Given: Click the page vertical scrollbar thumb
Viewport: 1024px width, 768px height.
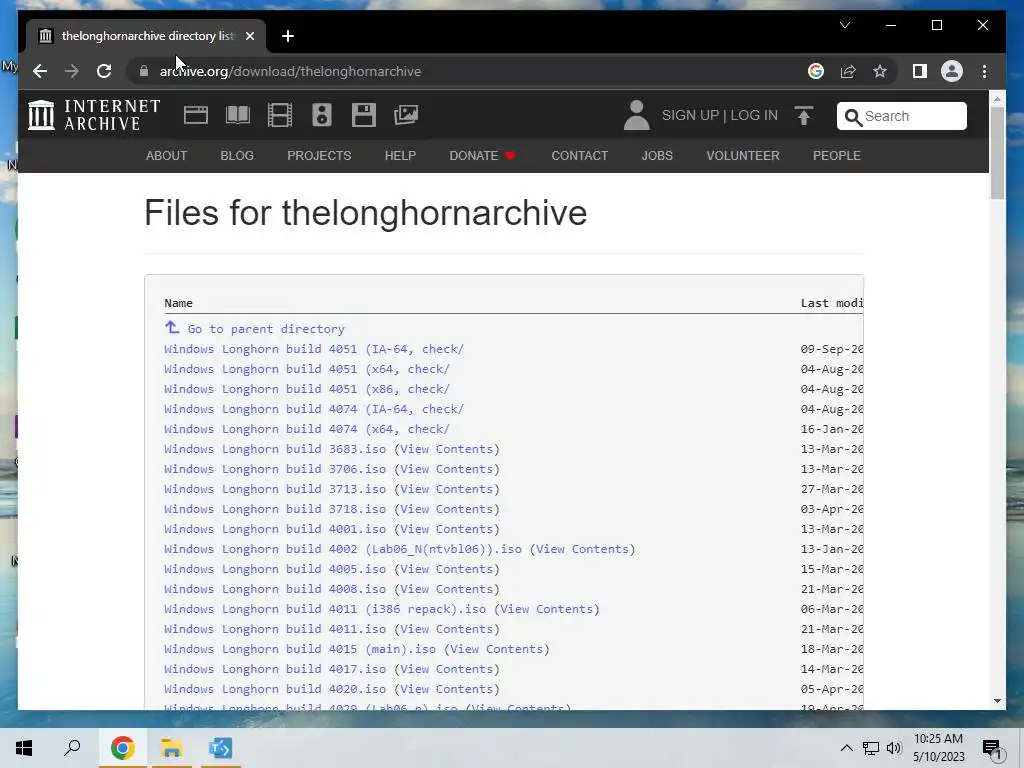Looking at the screenshot, I should point(997,152).
